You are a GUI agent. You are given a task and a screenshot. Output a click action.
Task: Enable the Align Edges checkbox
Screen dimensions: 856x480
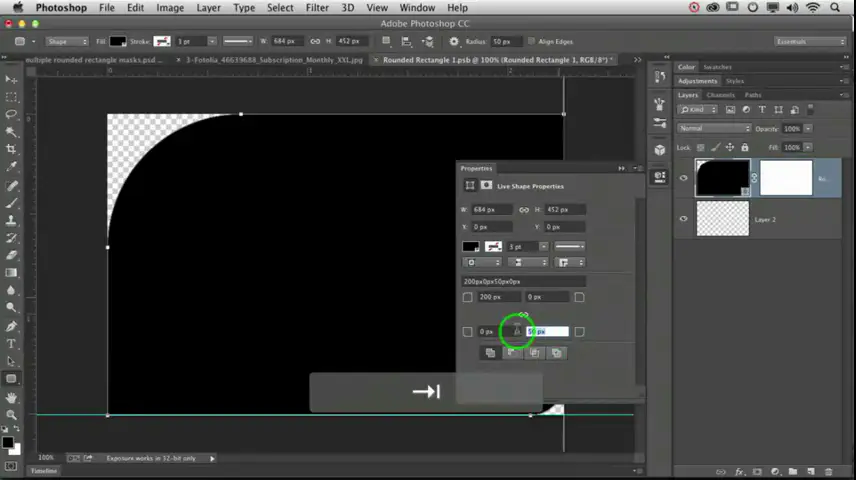(x=530, y=42)
